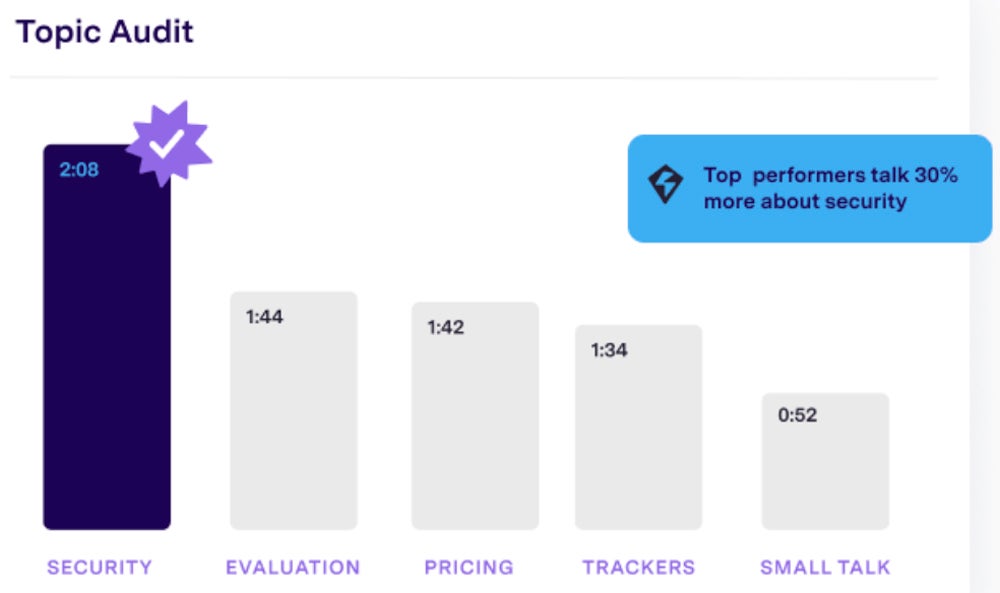This screenshot has height=593, width=1000.
Task: Click the SECURITY topic label
Action: pyautogui.click(x=99, y=567)
